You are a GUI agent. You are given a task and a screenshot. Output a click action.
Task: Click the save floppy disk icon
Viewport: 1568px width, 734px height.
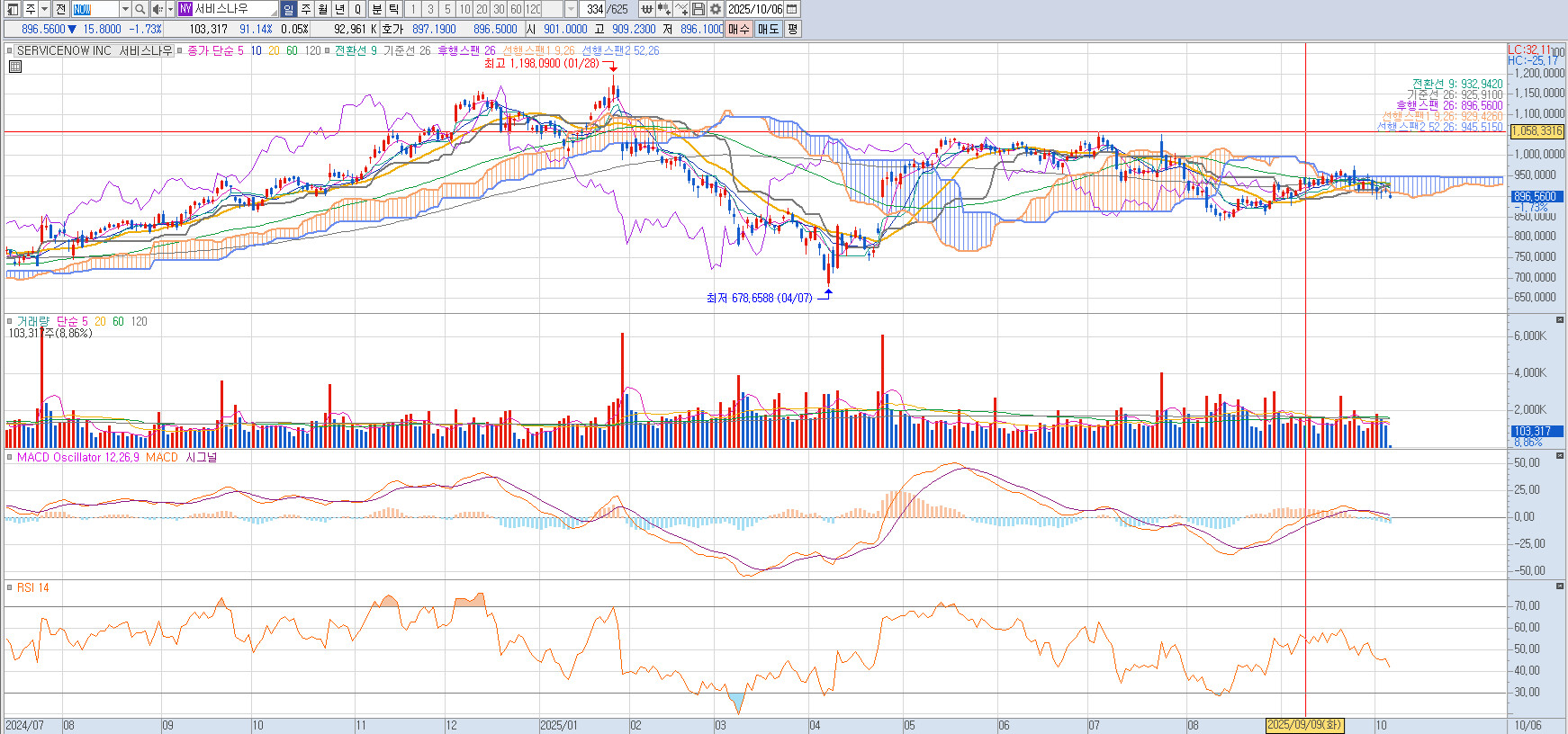tap(698, 9)
